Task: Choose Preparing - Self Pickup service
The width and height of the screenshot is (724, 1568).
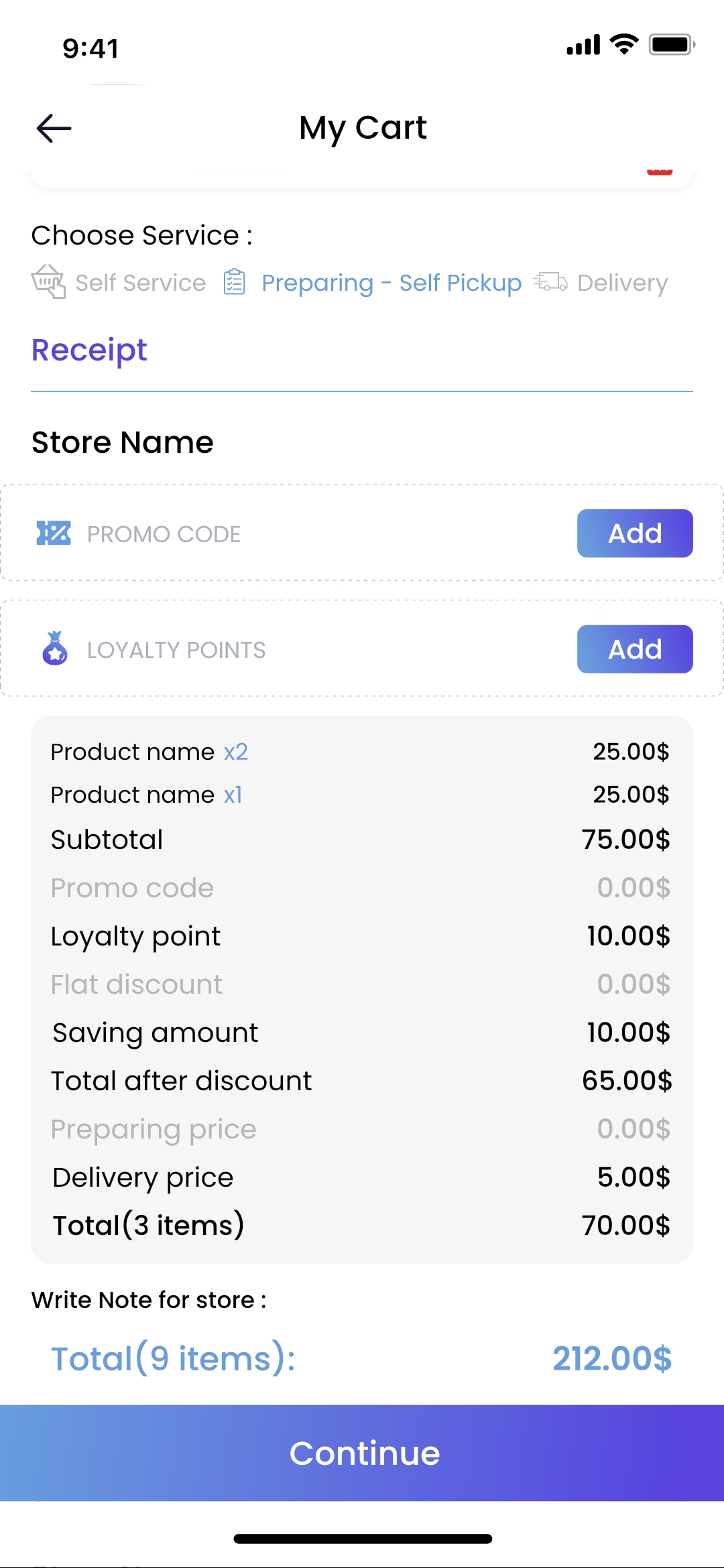Action: (x=391, y=283)
